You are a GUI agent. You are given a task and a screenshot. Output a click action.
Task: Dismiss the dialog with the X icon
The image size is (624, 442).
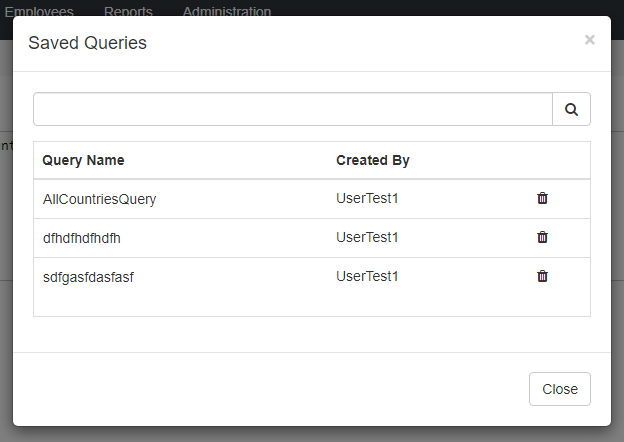[x=589, y=40]
